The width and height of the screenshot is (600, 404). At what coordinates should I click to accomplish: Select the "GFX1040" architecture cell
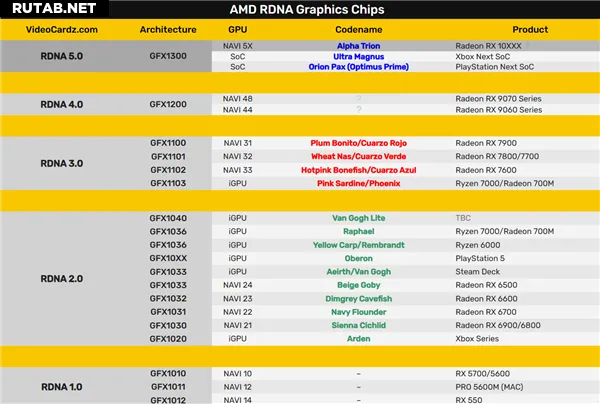pyautogui.click(x=168, y=218)
